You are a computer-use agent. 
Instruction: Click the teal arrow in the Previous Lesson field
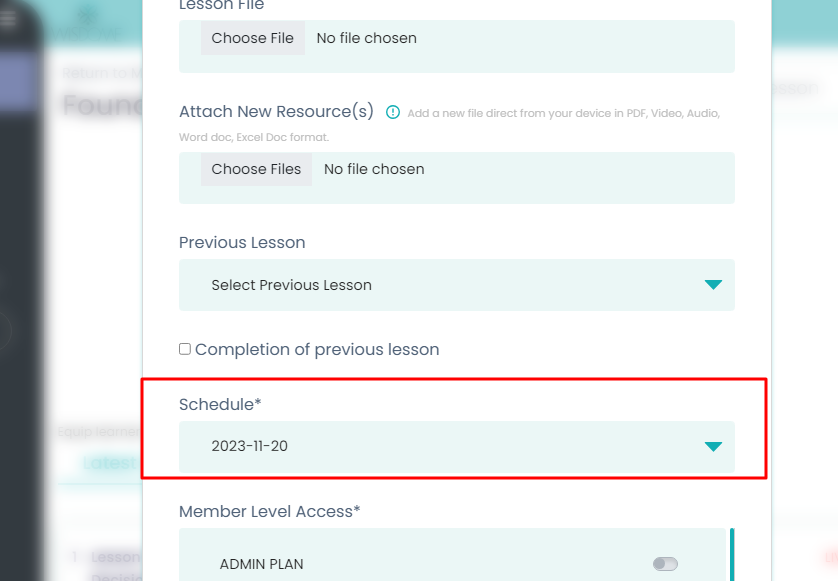(x=713, y=285)
